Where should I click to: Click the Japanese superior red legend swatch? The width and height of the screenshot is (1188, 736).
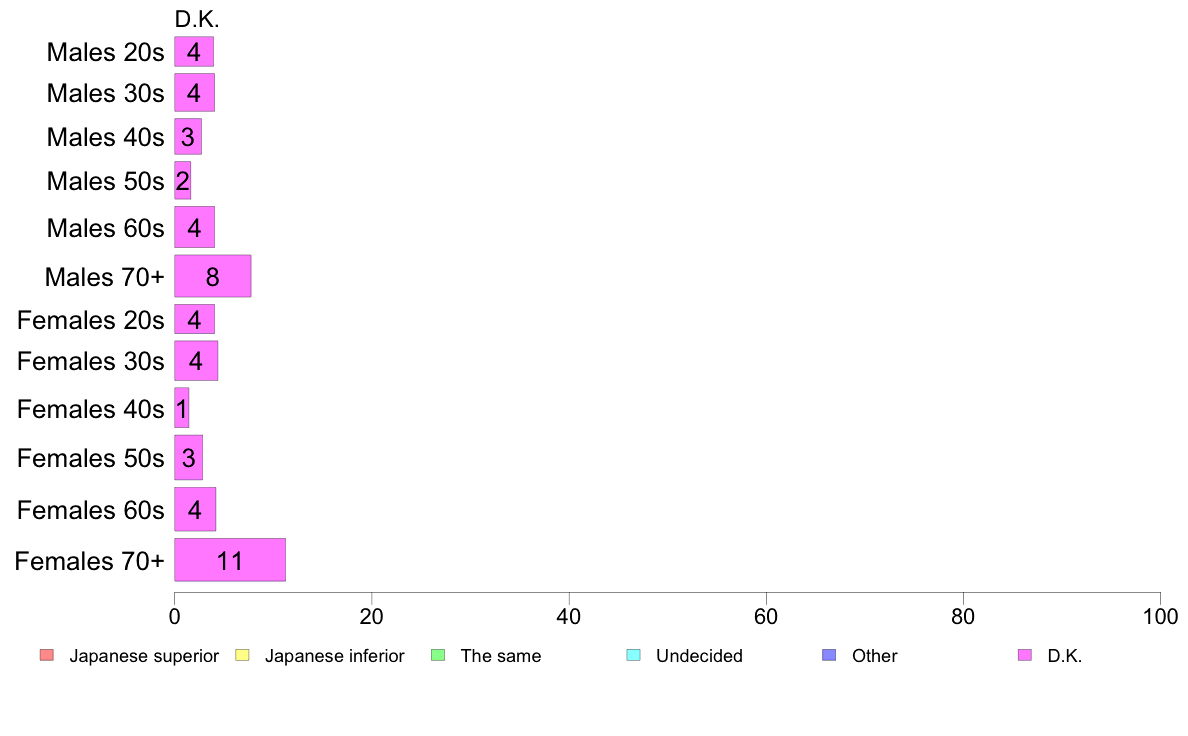(x=47, y=655)
